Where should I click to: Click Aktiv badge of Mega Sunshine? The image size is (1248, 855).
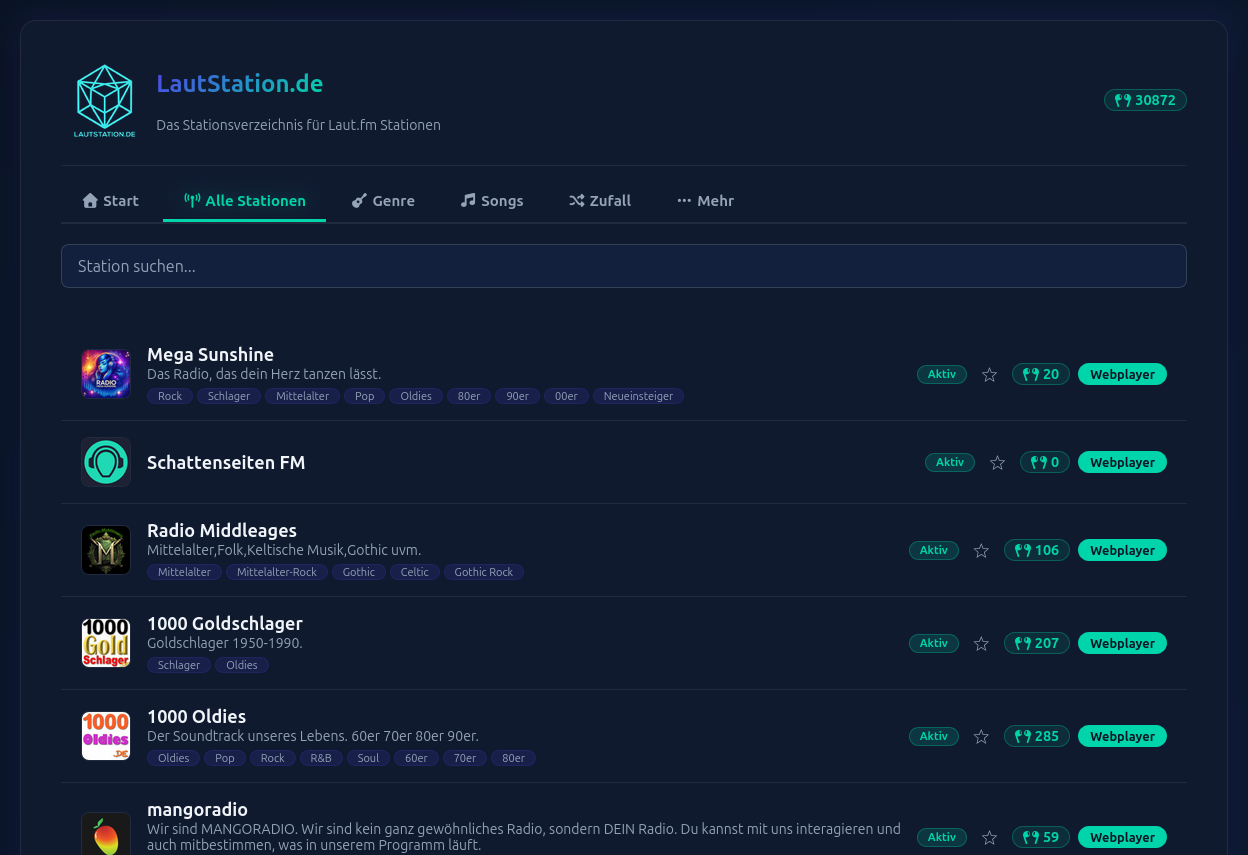pos(942,374)
